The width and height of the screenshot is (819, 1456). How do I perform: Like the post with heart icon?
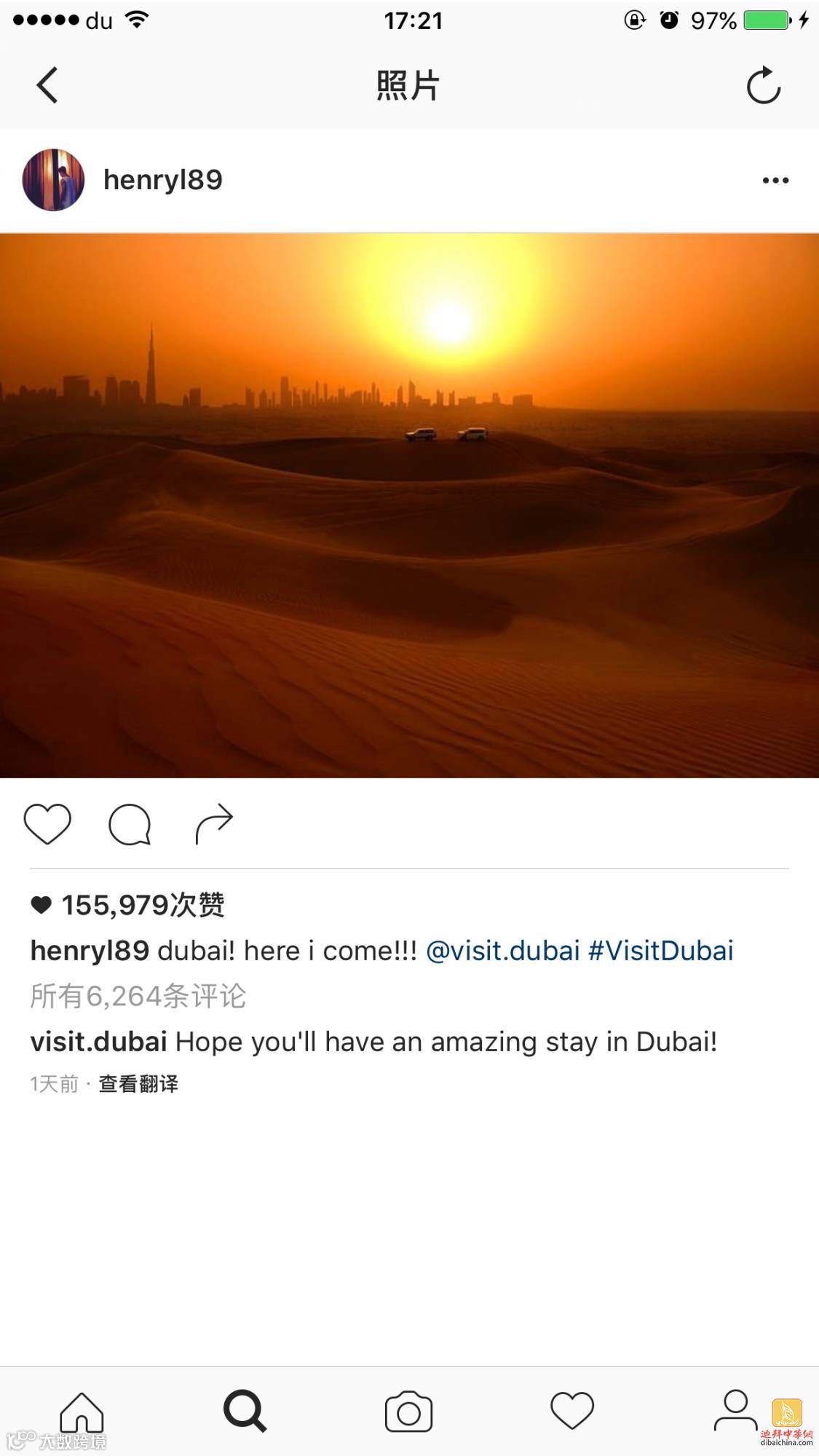tap(47, 824)
